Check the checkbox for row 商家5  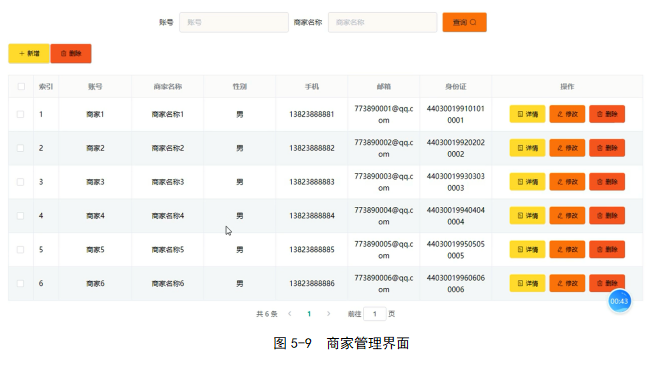pyautogui.click(x=20, y=249)
